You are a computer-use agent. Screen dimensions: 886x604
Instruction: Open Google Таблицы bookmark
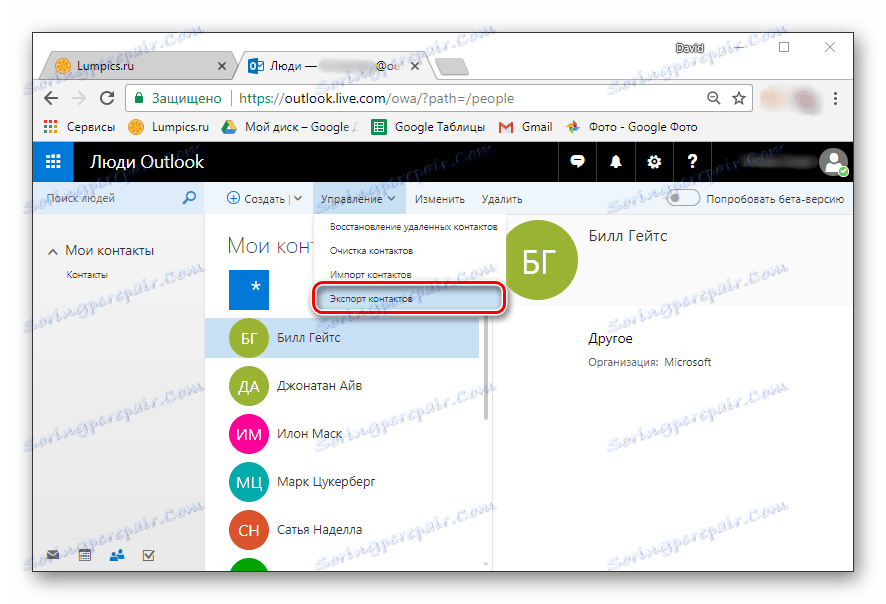tap(428, 127)
